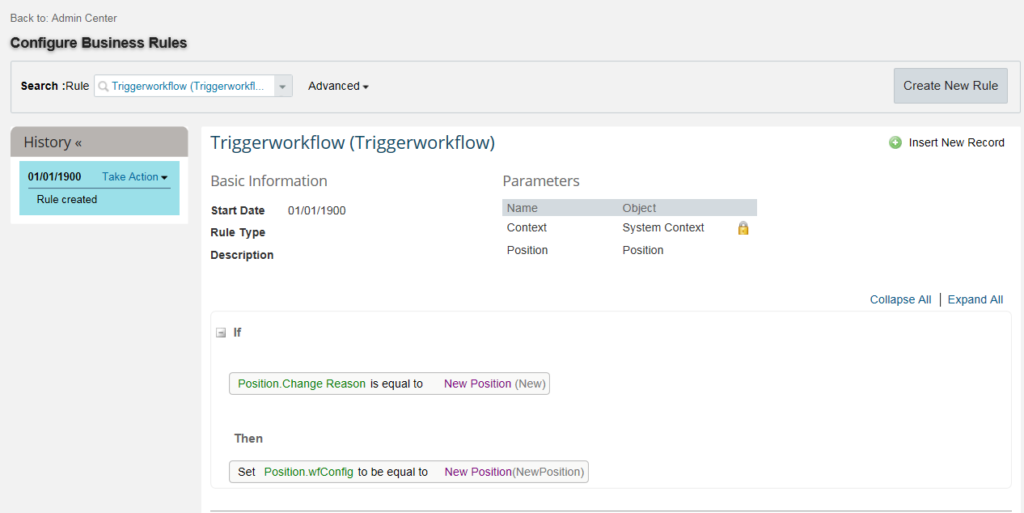Click Insert New Record link text
The height and width of the screenshot is (513, 1024).
(x=956, y=142)
